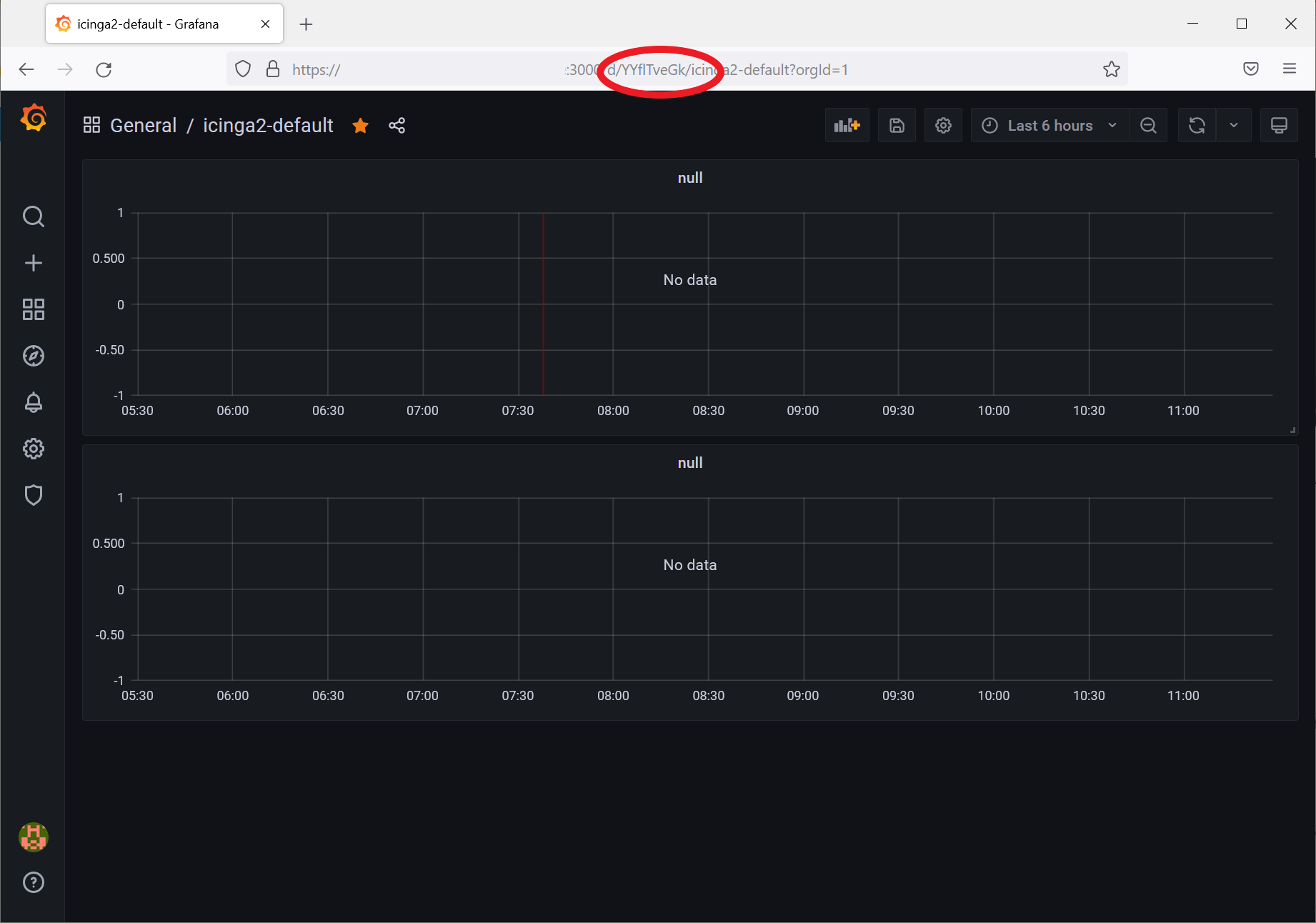Open the dashboard share options
Screen dimensions: 1316x923
pyautogui.click(x=397, y=125)
